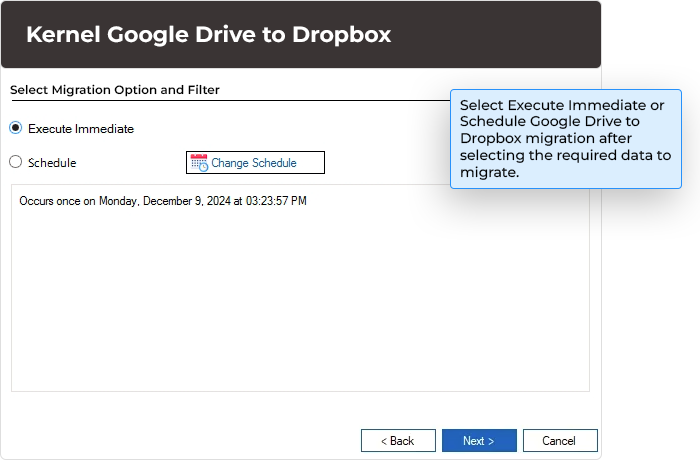The width and height of the screenshot is (700, 460).
Task: Click the 'Select Migration Option and Filter' heading
Action: click(115, 90)
